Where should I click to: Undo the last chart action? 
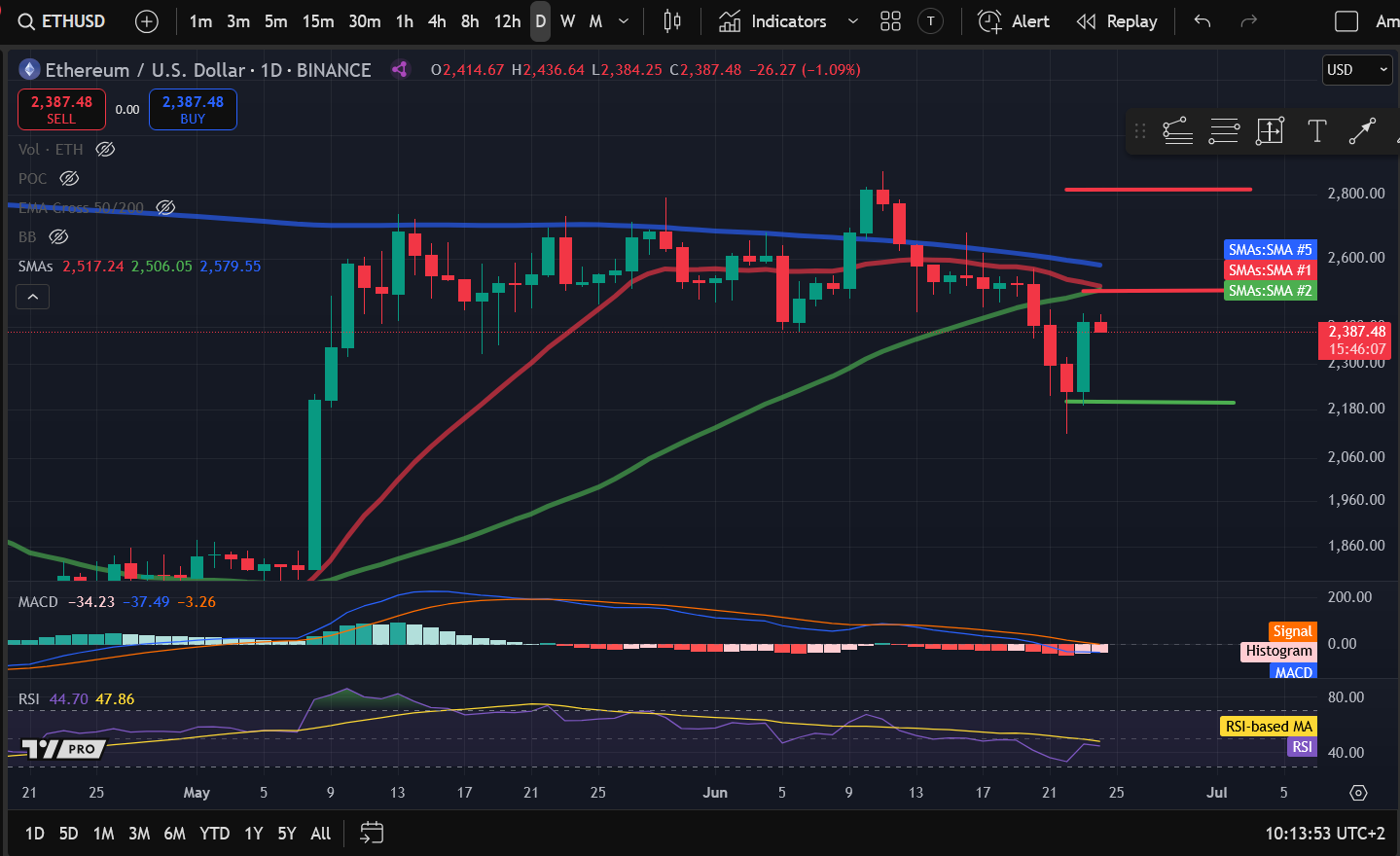(1203, 21)
